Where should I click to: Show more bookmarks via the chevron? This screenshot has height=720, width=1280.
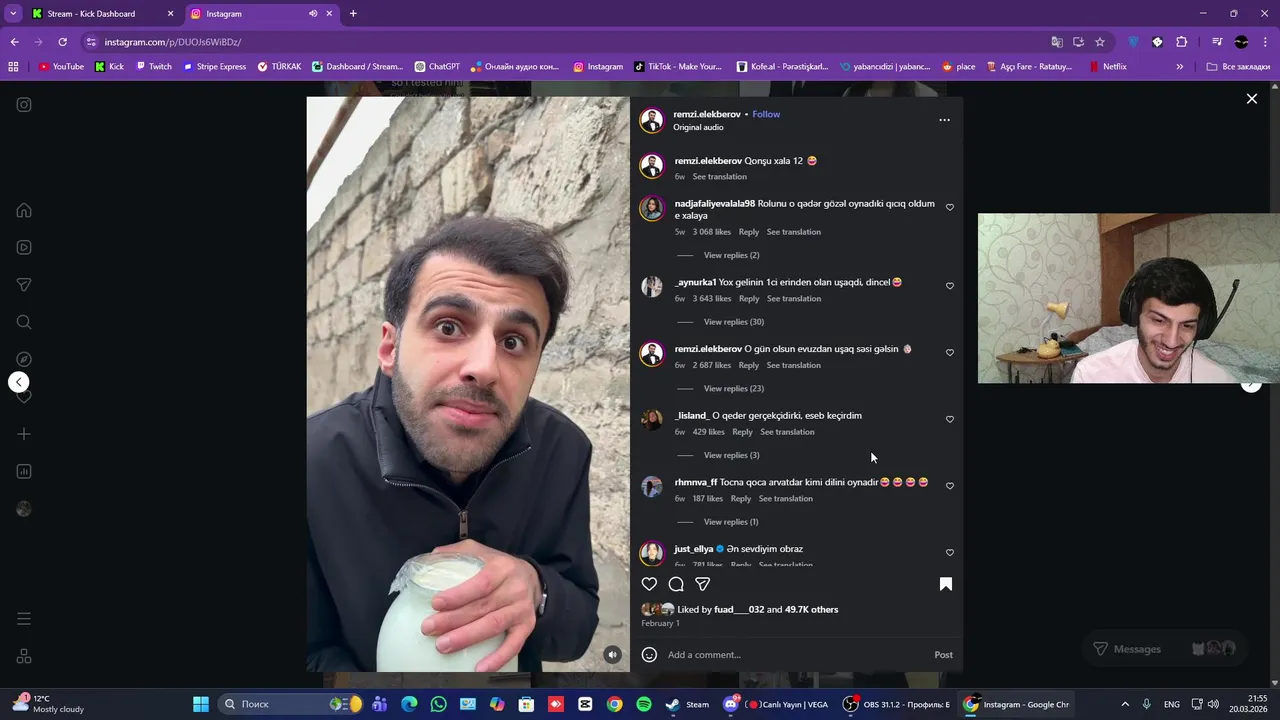(x=1180, y=67)
